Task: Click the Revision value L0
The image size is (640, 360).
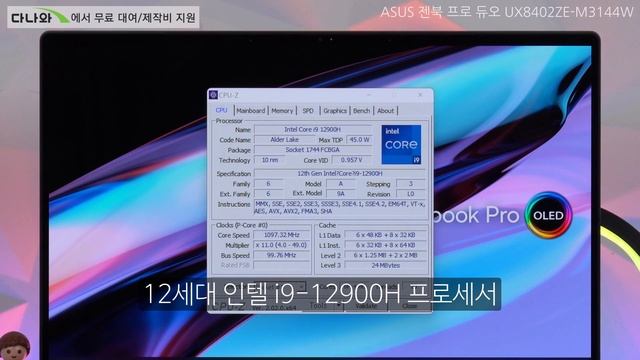Action: [411, 194]
